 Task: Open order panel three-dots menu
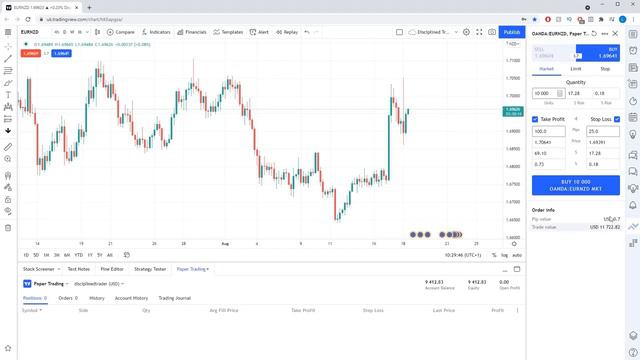click(x=604, y=33)
